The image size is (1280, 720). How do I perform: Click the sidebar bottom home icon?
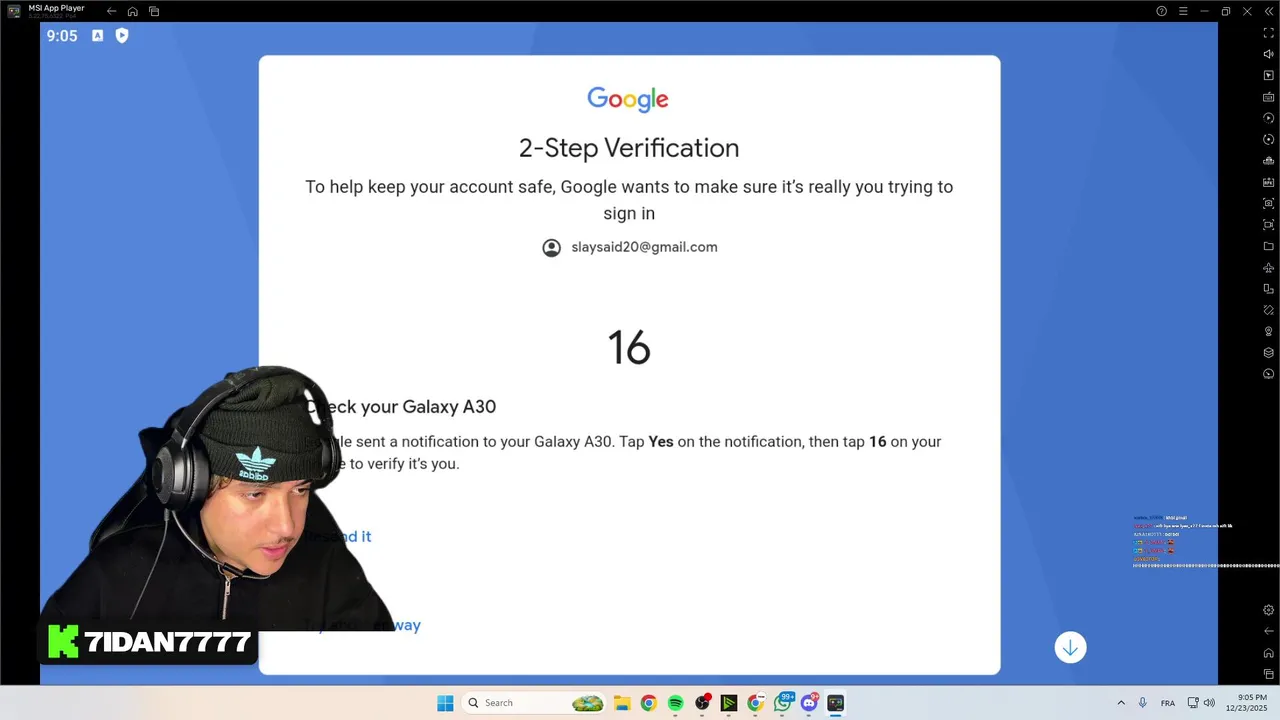pyautogui.click(x=1268, y=653)
